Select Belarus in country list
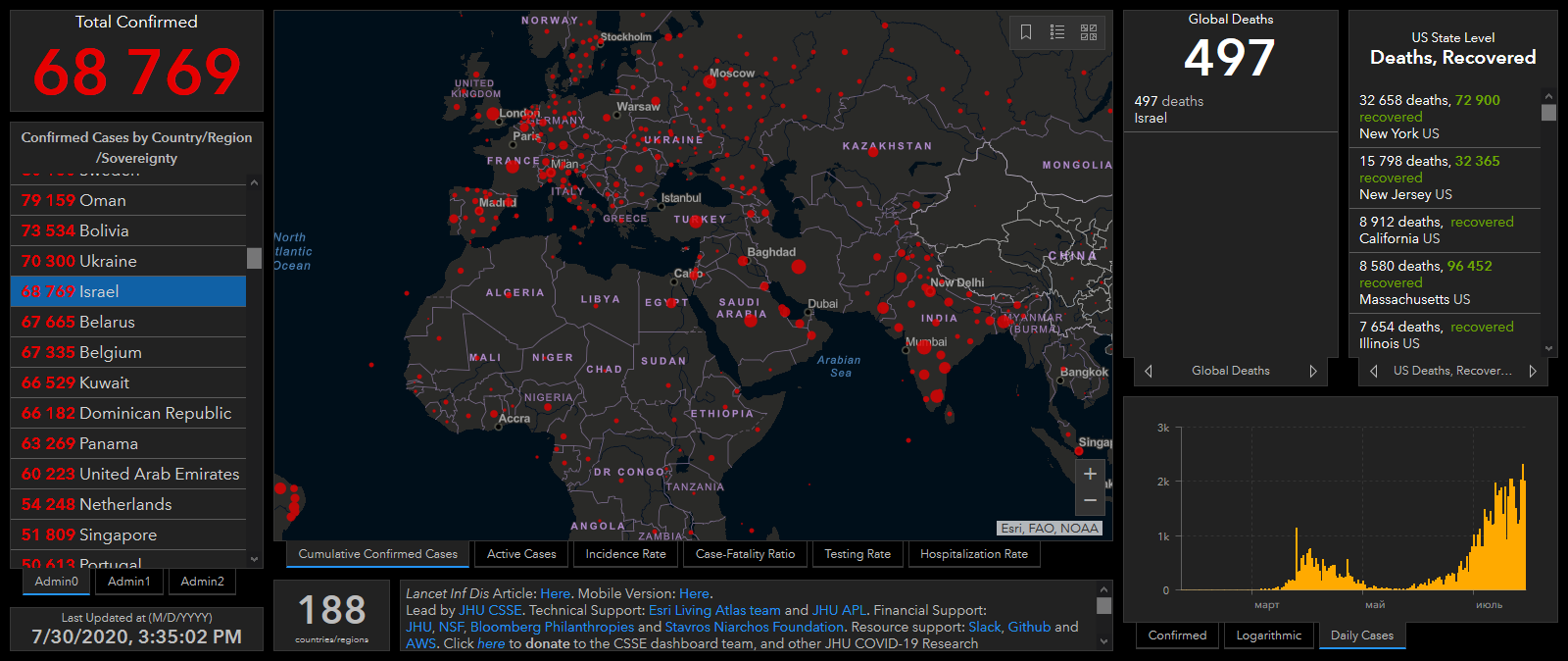Viewport: 1568px width, 661px height. [128, 322]
